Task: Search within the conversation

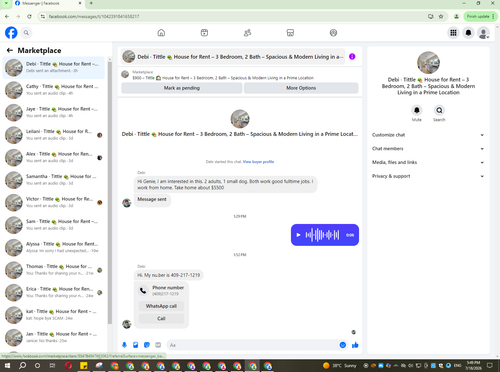Action: tap(439, 110)
